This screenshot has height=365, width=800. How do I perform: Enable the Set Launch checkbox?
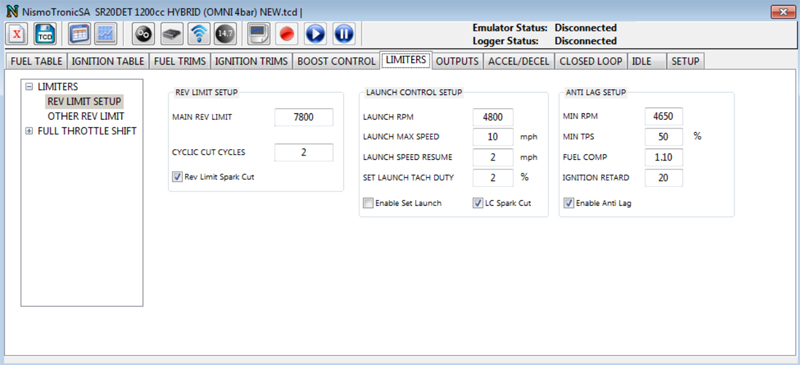pos(368,203)
